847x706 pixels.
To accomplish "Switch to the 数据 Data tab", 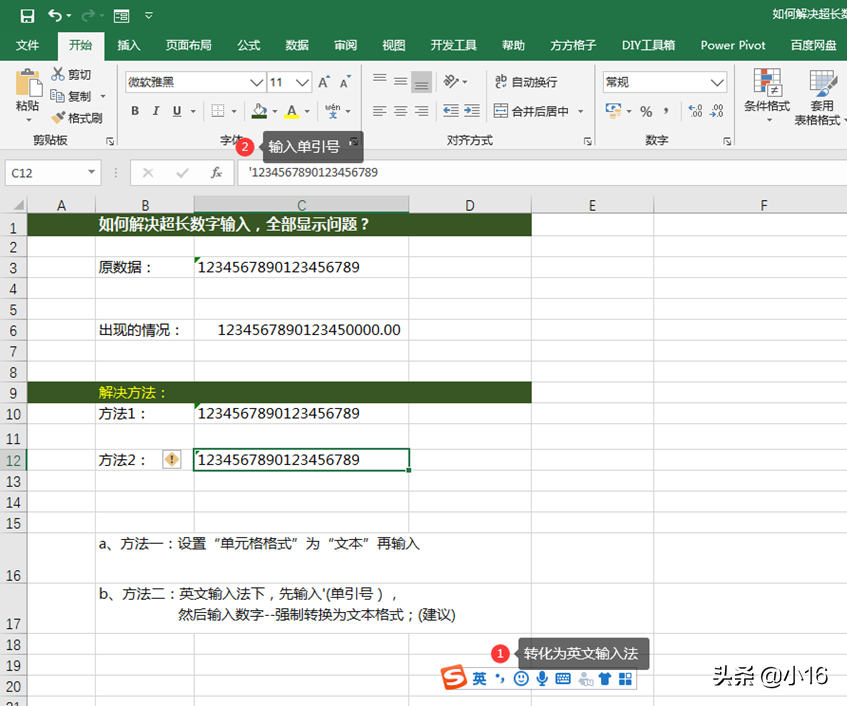I will [297, 45].
